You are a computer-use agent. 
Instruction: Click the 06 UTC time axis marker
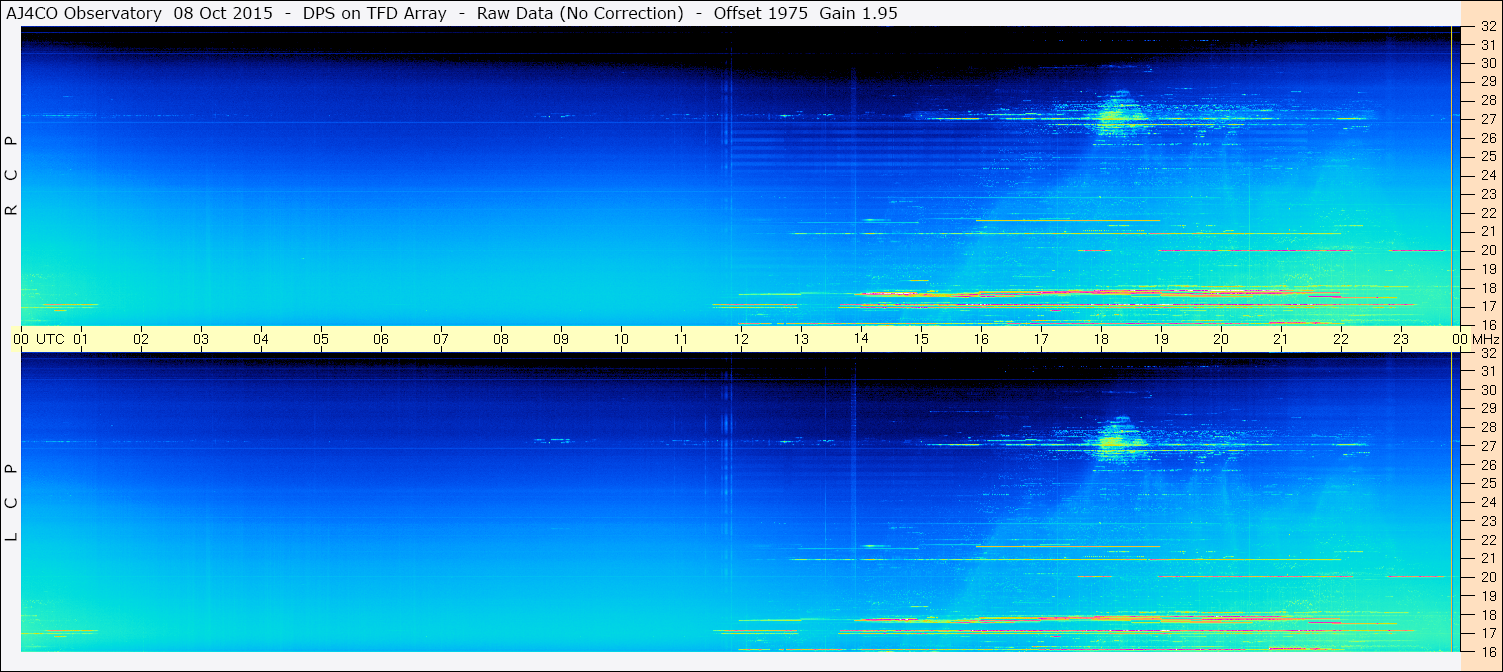381,339
